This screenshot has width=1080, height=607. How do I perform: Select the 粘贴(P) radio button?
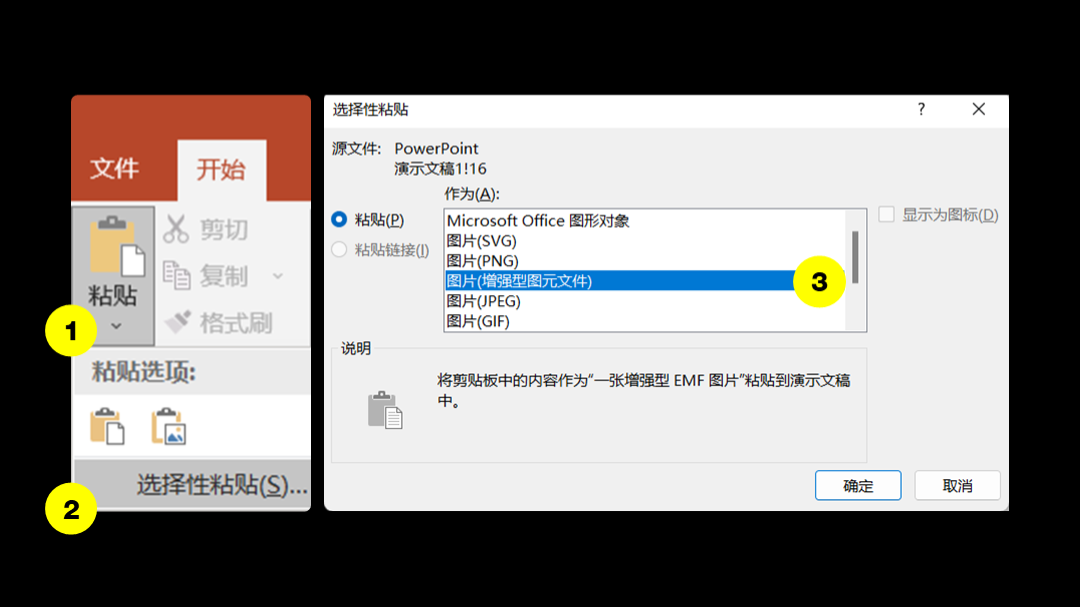point(339,220)
